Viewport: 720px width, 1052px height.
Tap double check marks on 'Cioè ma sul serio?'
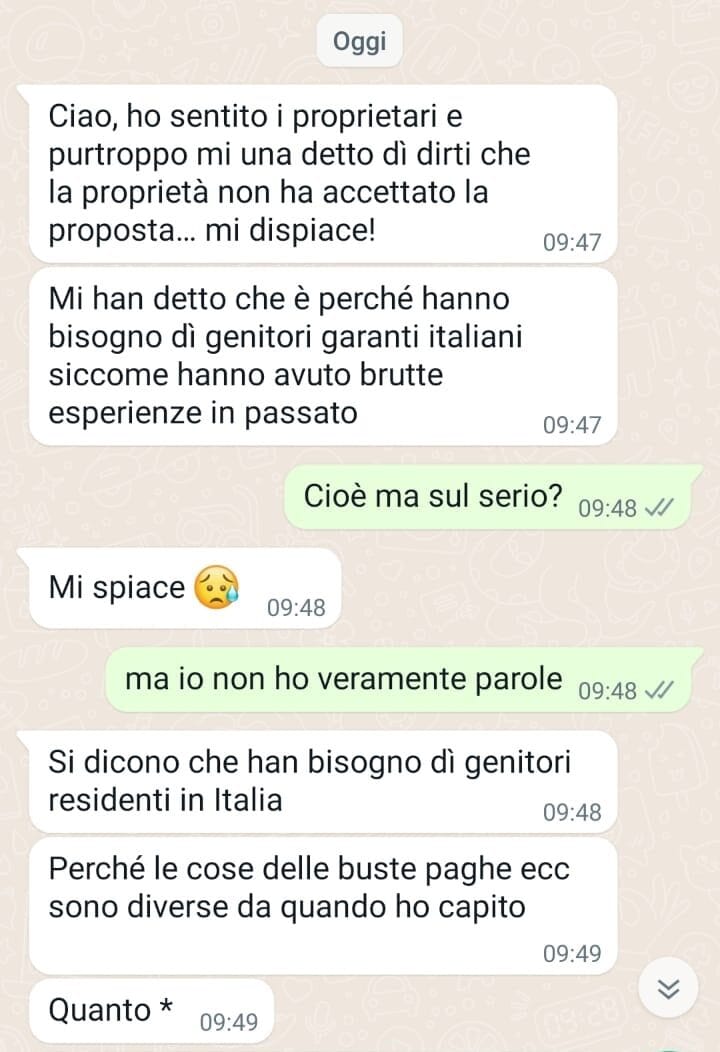point(658,509)
